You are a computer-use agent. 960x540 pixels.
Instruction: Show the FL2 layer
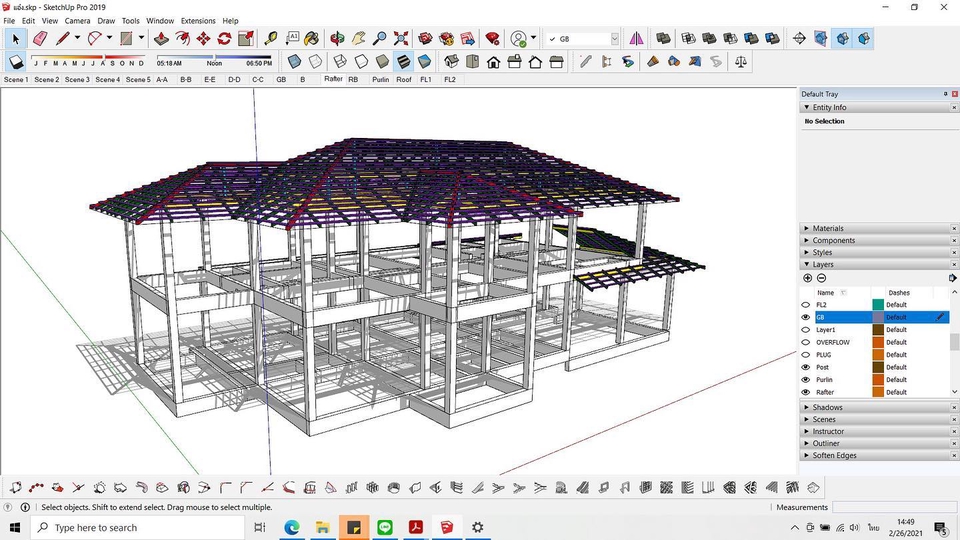[806, 305]
